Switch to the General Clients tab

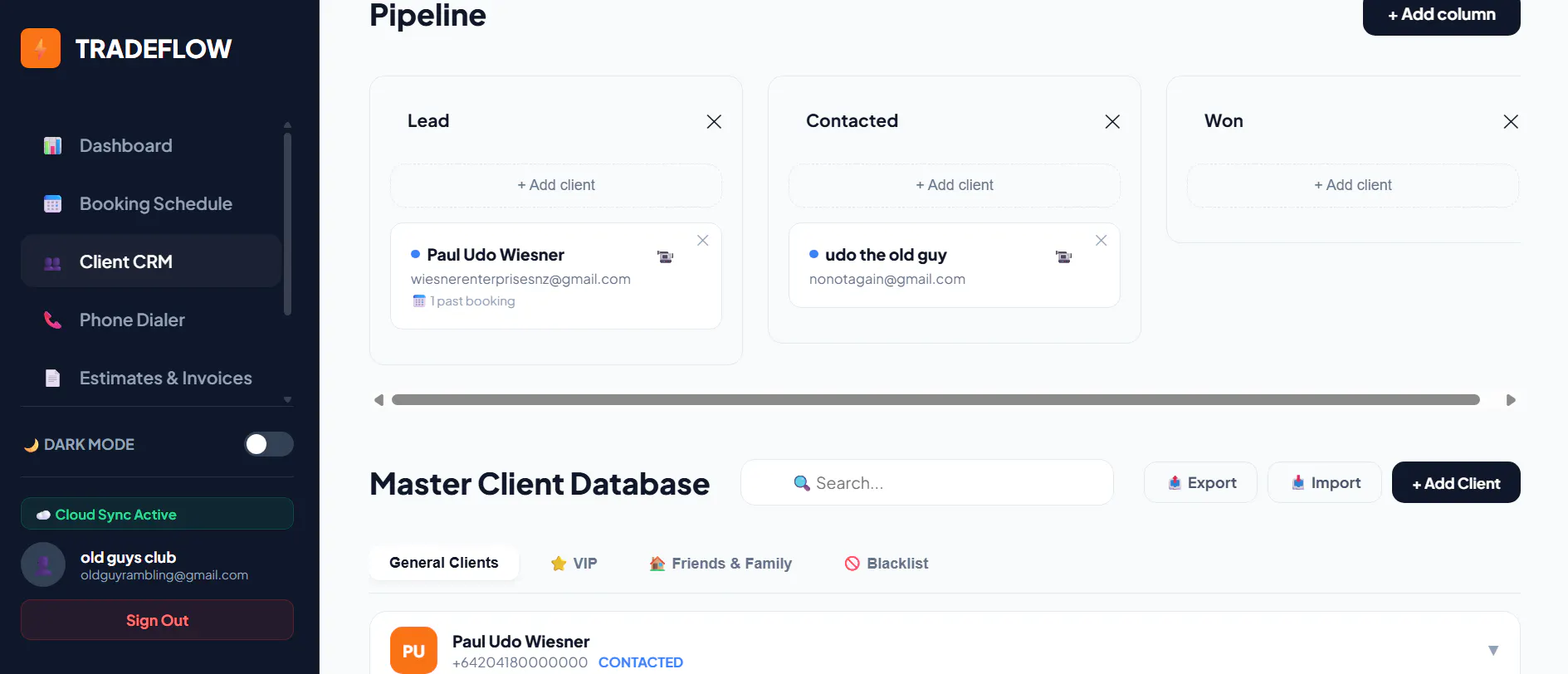444,563
